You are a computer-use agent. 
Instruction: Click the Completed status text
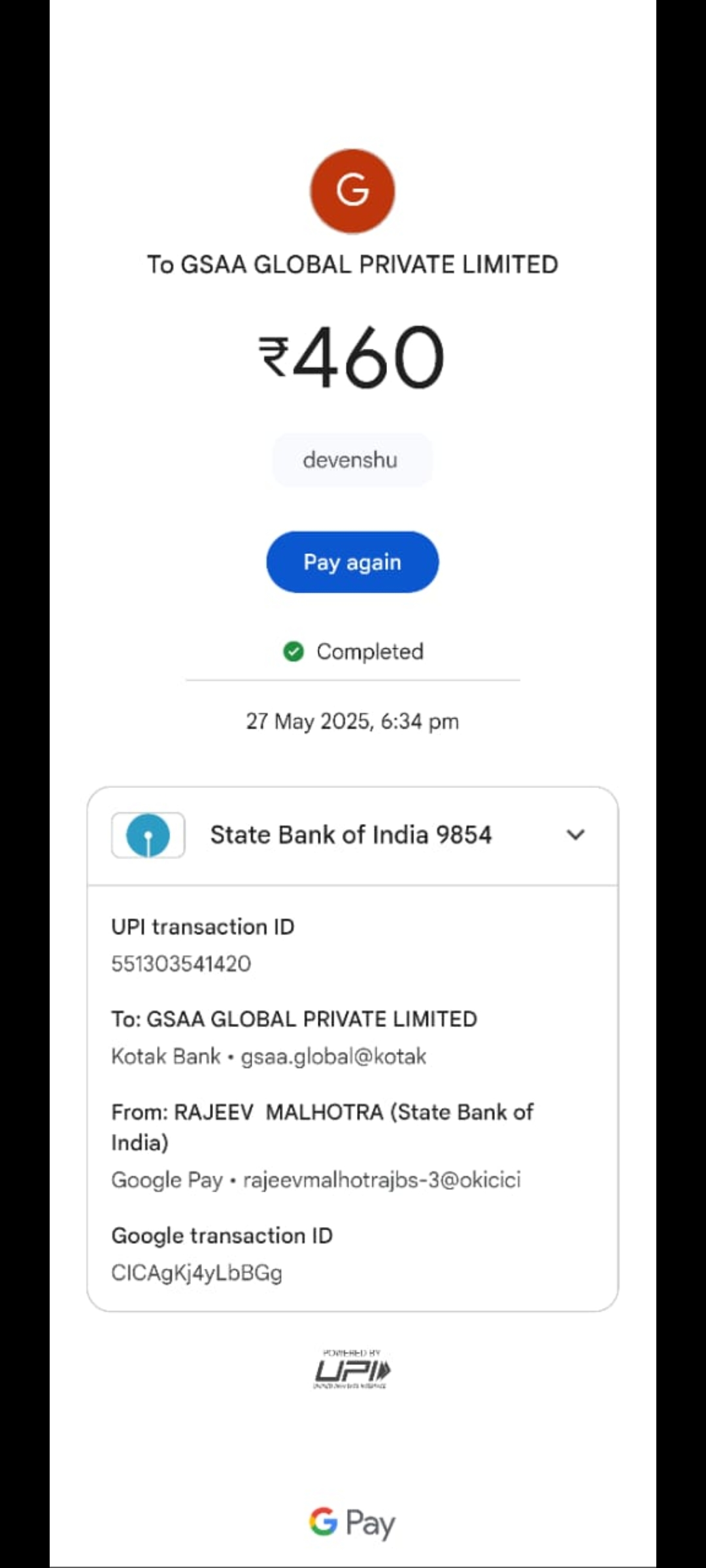[370, 651]
